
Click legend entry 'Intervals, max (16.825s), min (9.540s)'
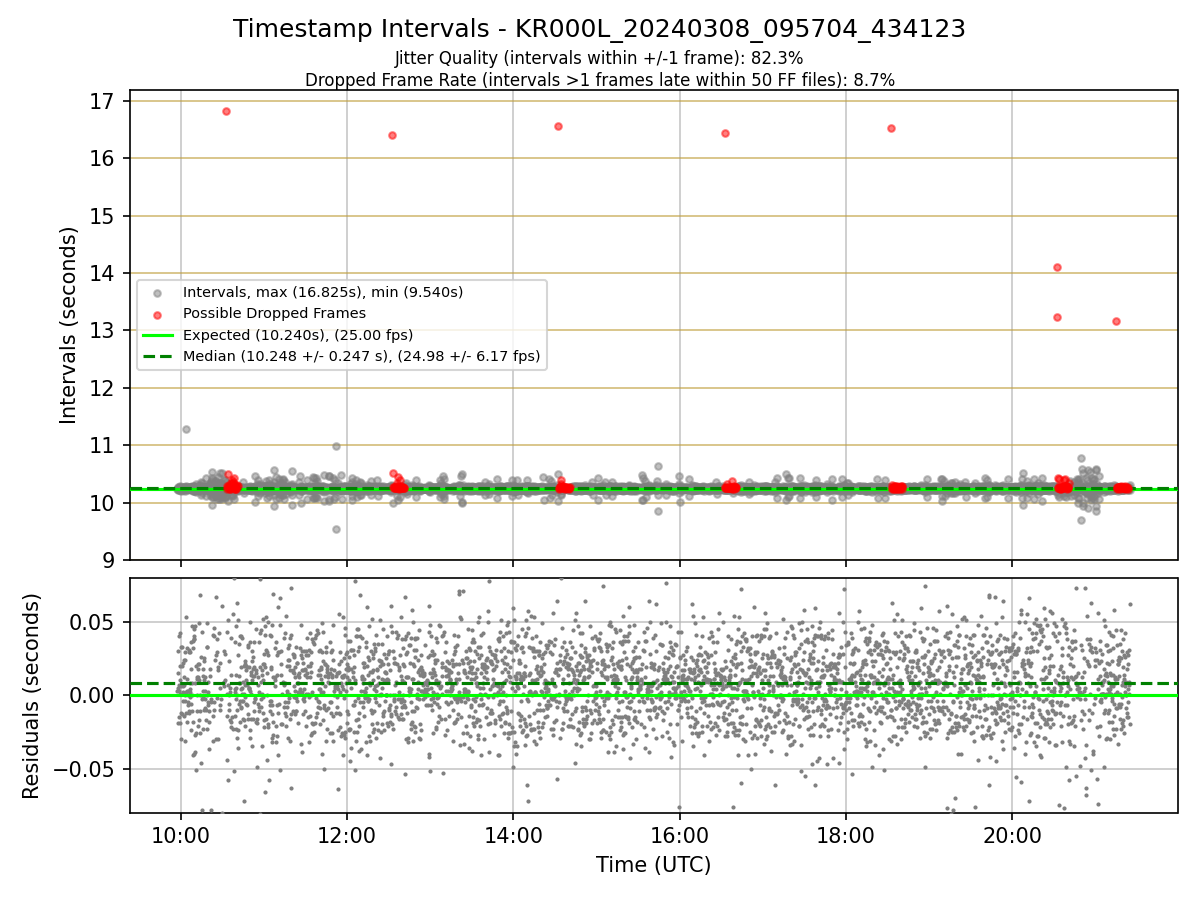322,292
